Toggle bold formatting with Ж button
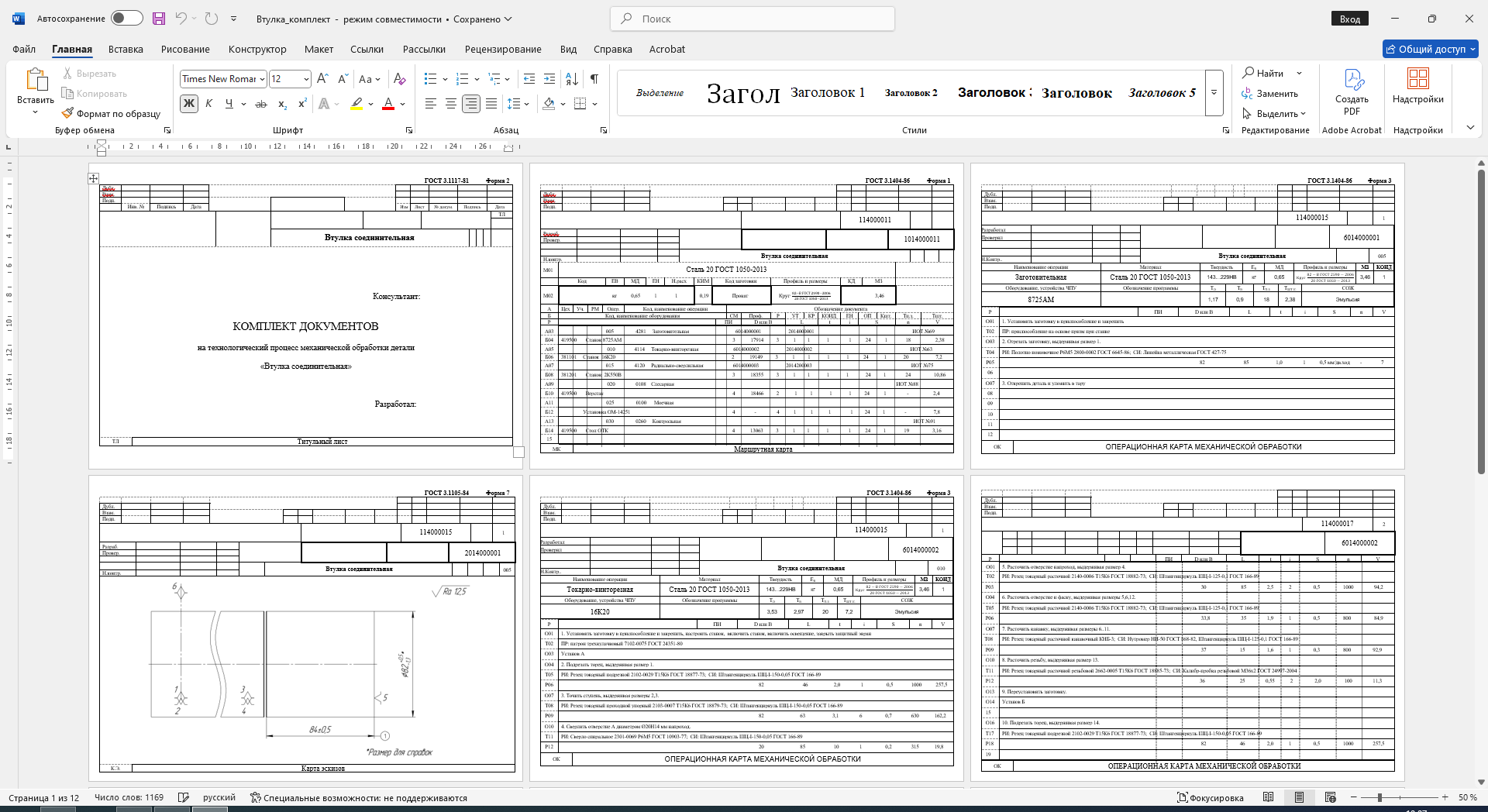The image size is (1488, 812). click(x=189, y=104)
